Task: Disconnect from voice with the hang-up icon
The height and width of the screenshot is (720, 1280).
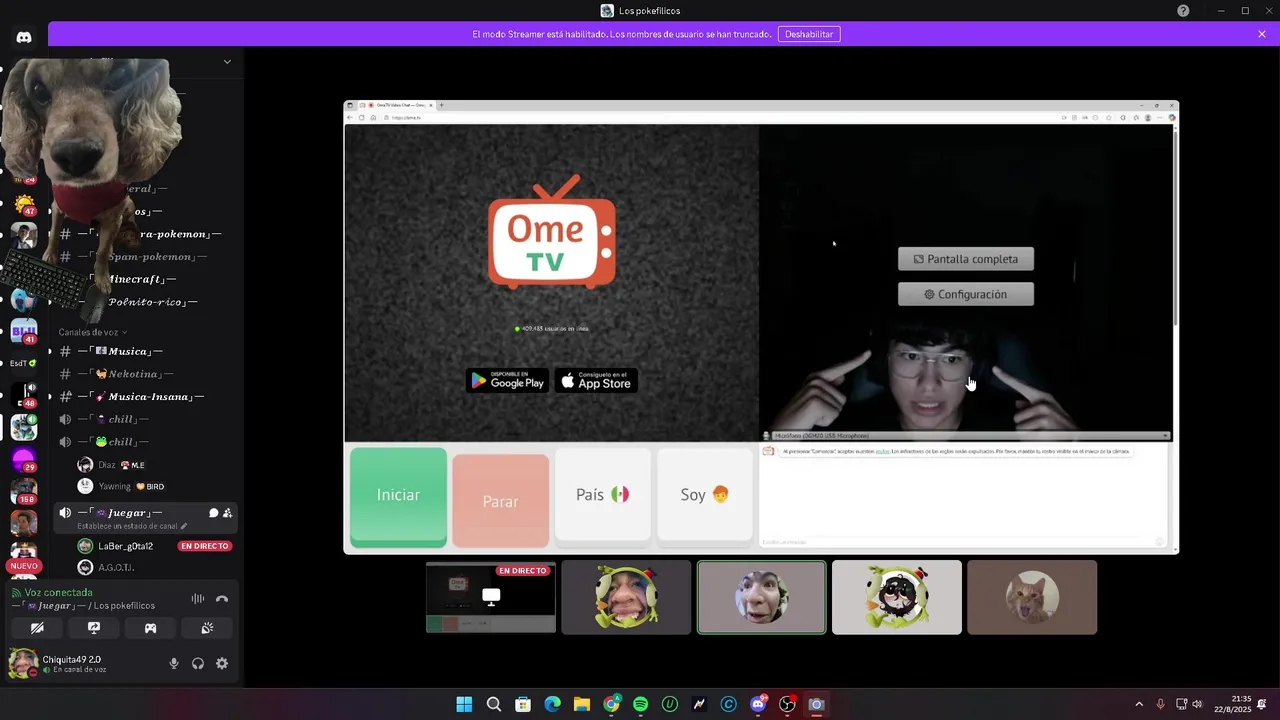Action: pyautogui.click(x=222, y=598)
